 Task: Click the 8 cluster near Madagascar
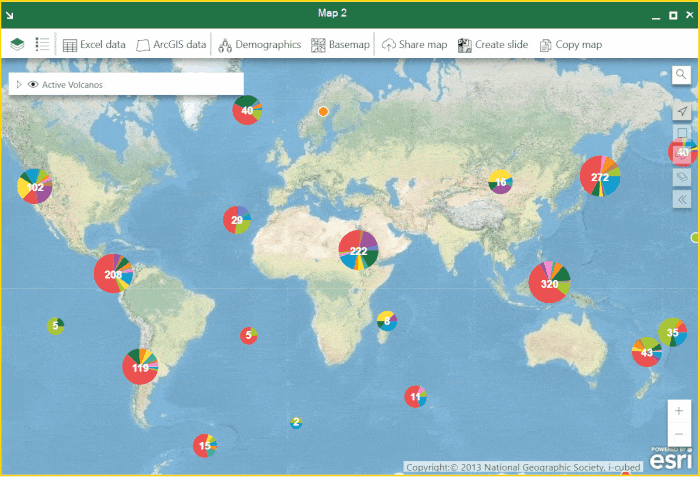click(387, 321)
